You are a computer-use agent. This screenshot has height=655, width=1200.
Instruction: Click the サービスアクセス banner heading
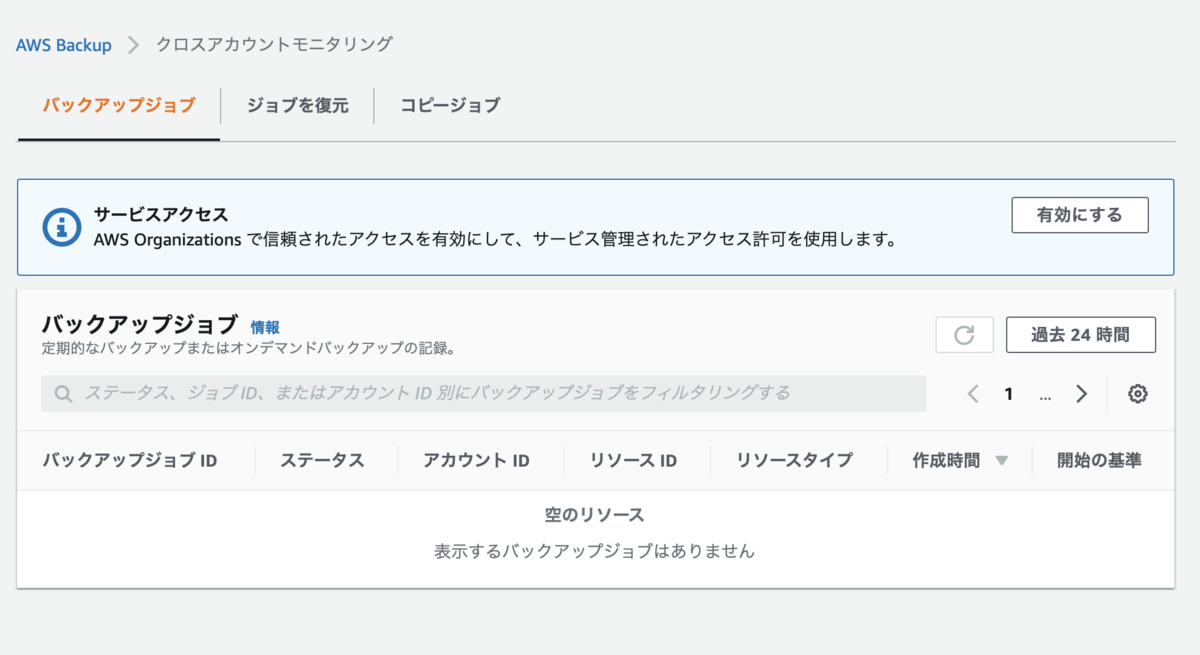coord(161,214)
